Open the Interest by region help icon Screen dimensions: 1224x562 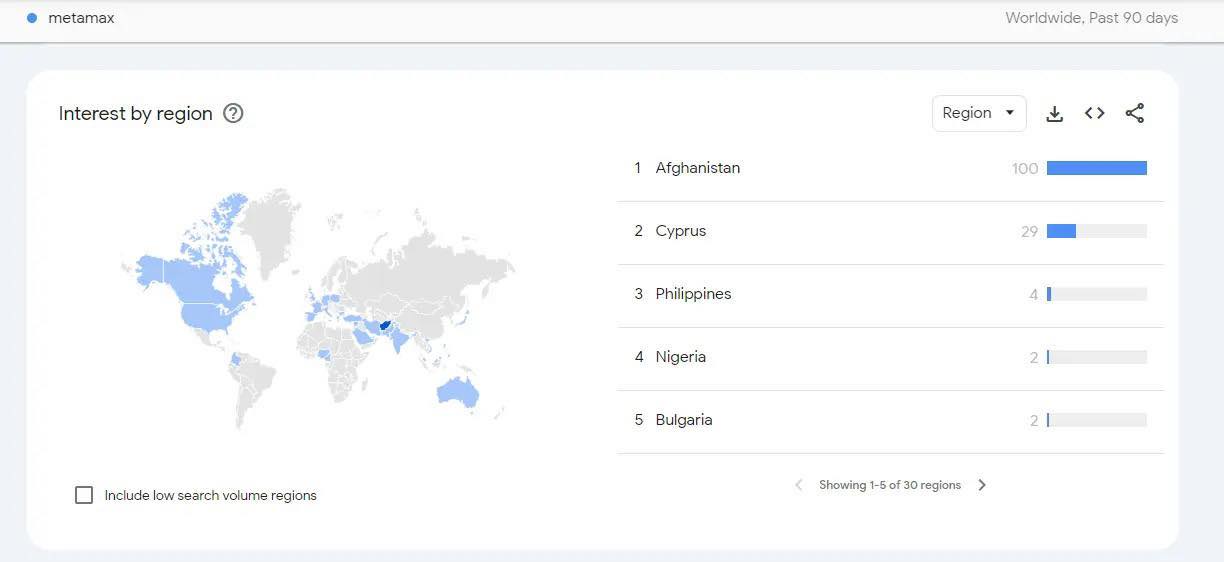pos(233,113)
